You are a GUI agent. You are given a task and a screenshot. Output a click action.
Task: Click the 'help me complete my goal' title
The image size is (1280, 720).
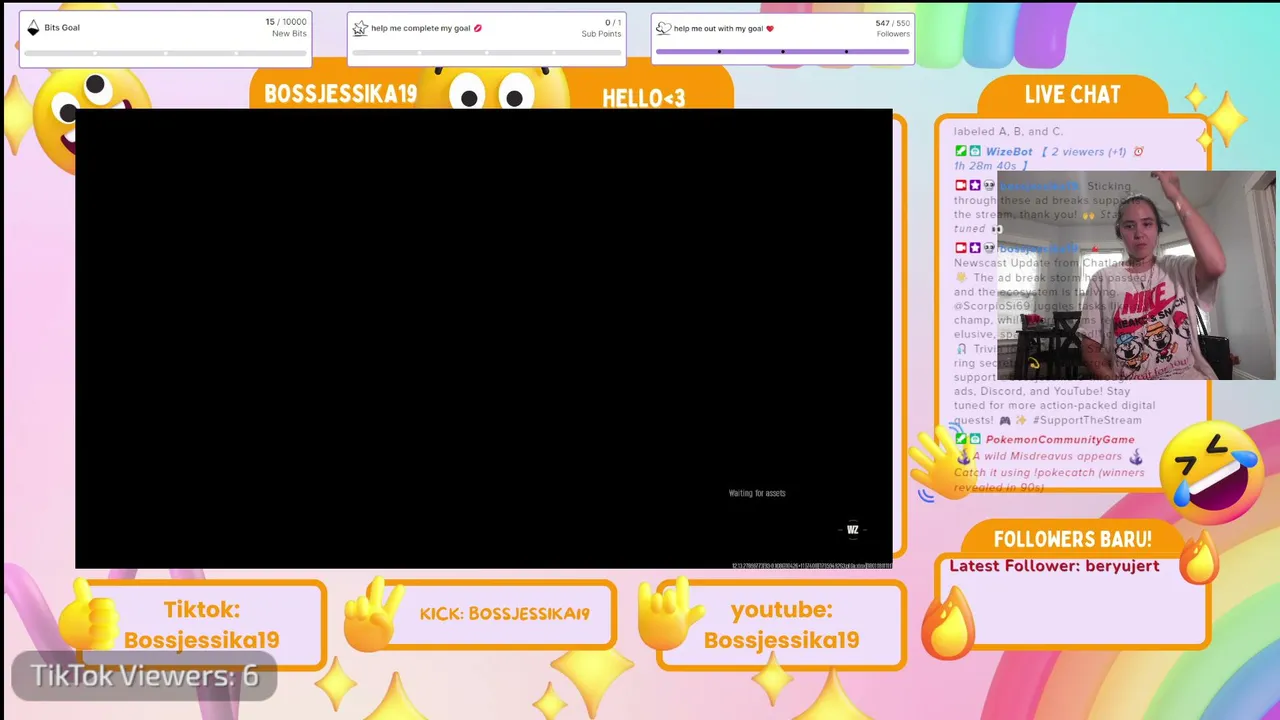[420, 28]
